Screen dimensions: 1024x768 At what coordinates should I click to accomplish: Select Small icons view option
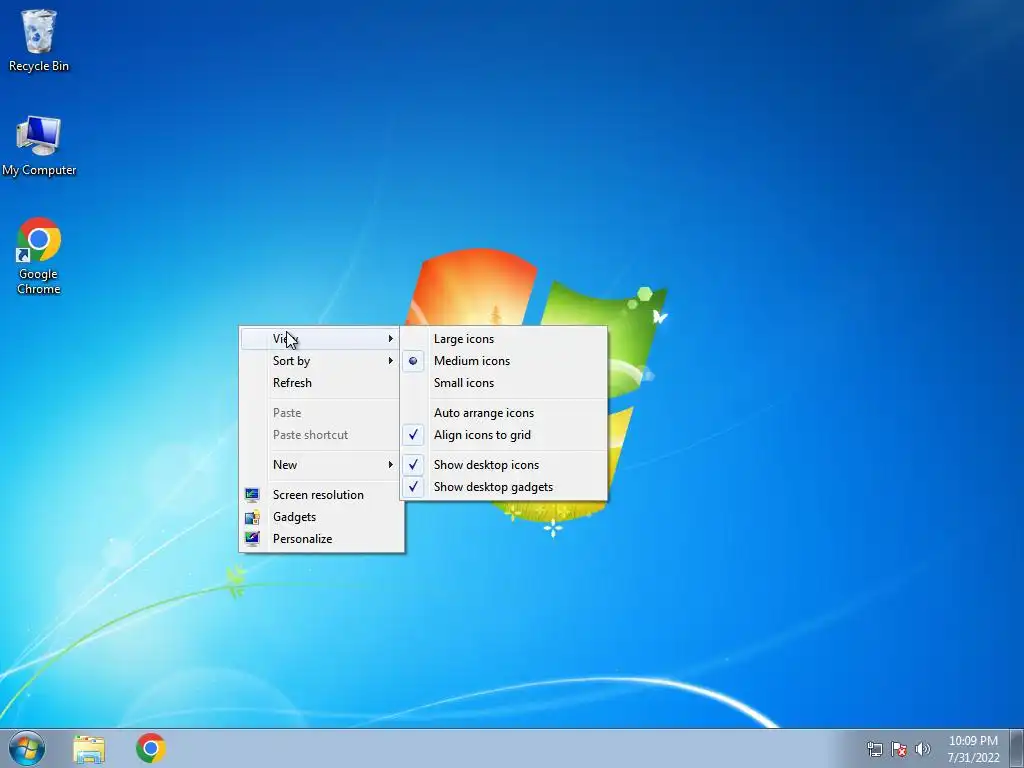click(x=504, y=383)
